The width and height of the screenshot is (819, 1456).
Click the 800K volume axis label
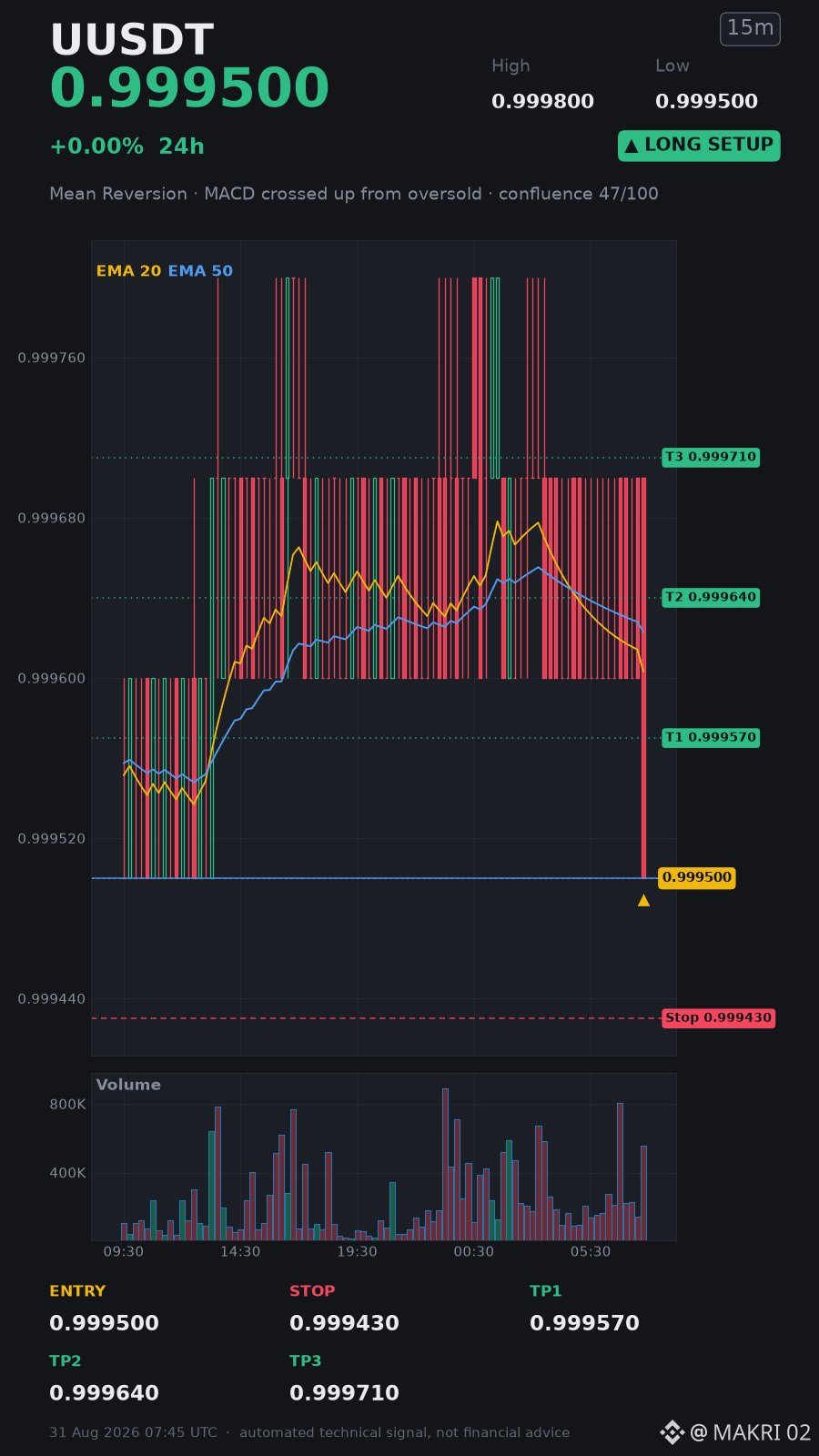[x=67, y=1105]
